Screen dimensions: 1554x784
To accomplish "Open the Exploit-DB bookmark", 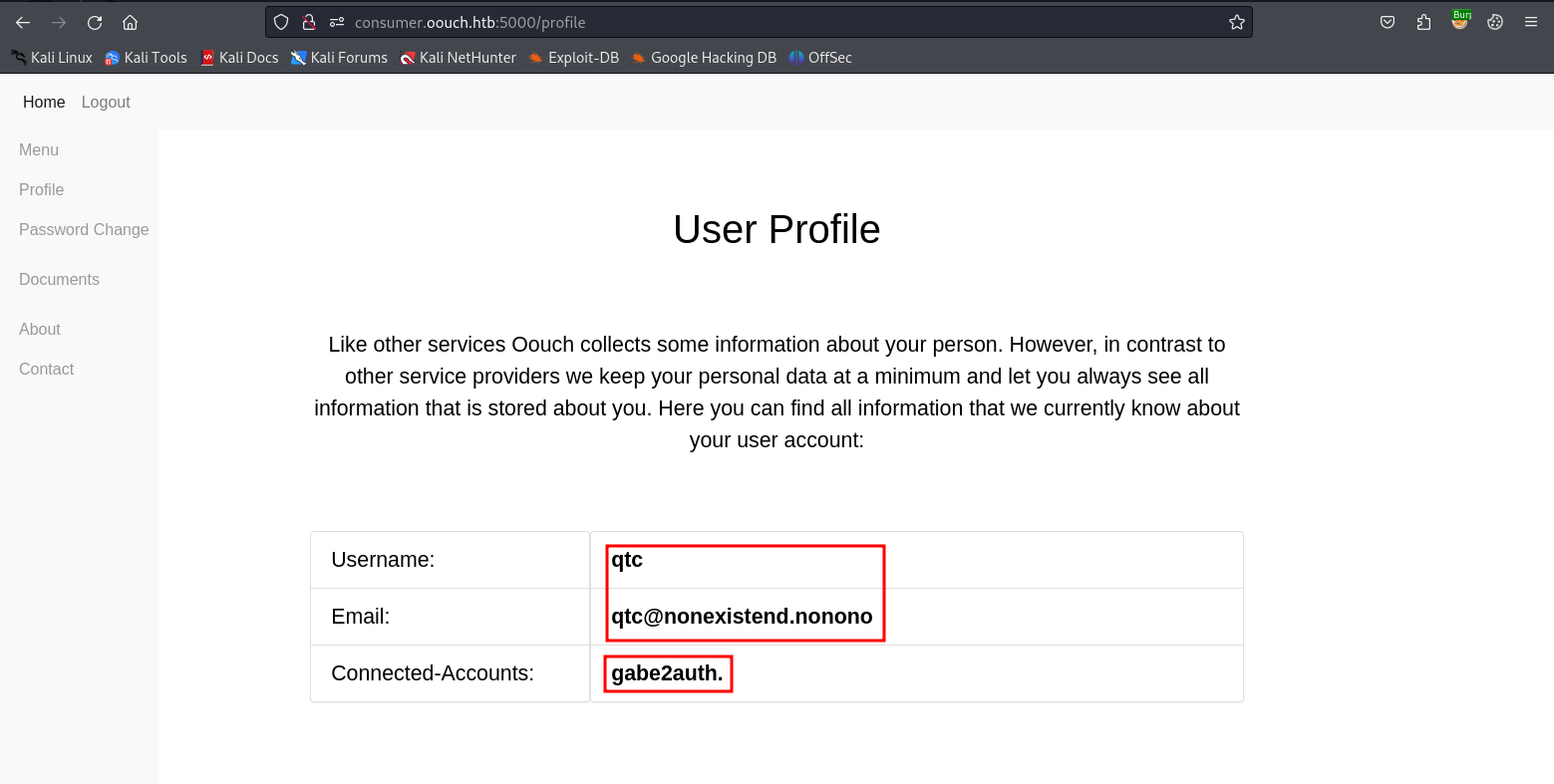I will coord(574,57).
